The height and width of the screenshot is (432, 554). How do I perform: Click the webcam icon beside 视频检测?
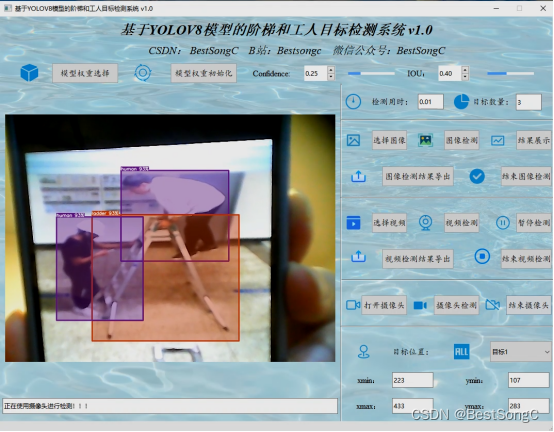(425, 223)
